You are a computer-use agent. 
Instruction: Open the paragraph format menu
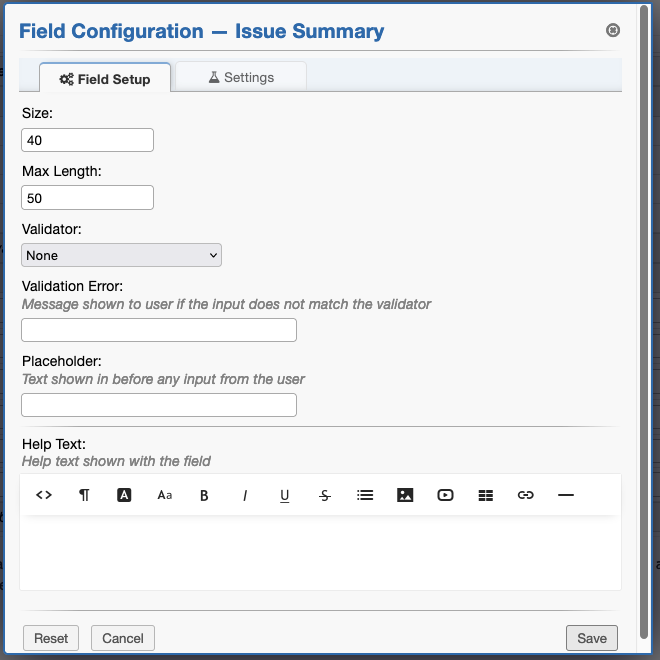(x=84, y=495)
